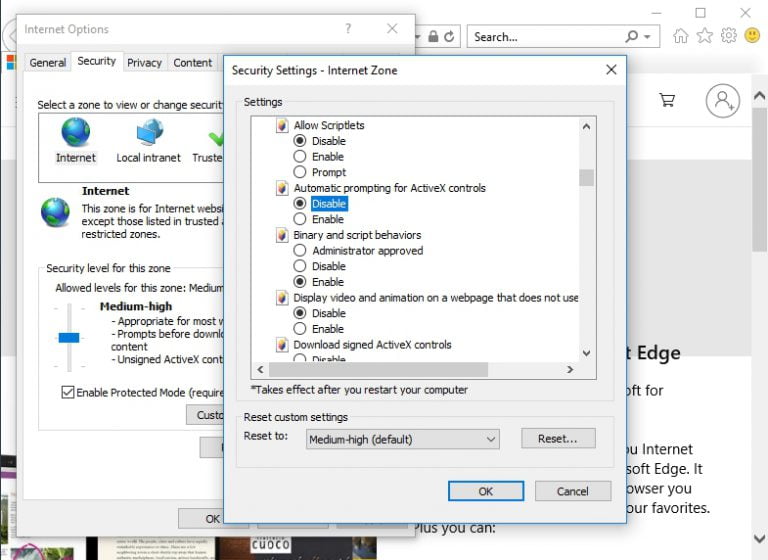Click the smiley feedback icon

pyautogui.click(x=752, y=35)
